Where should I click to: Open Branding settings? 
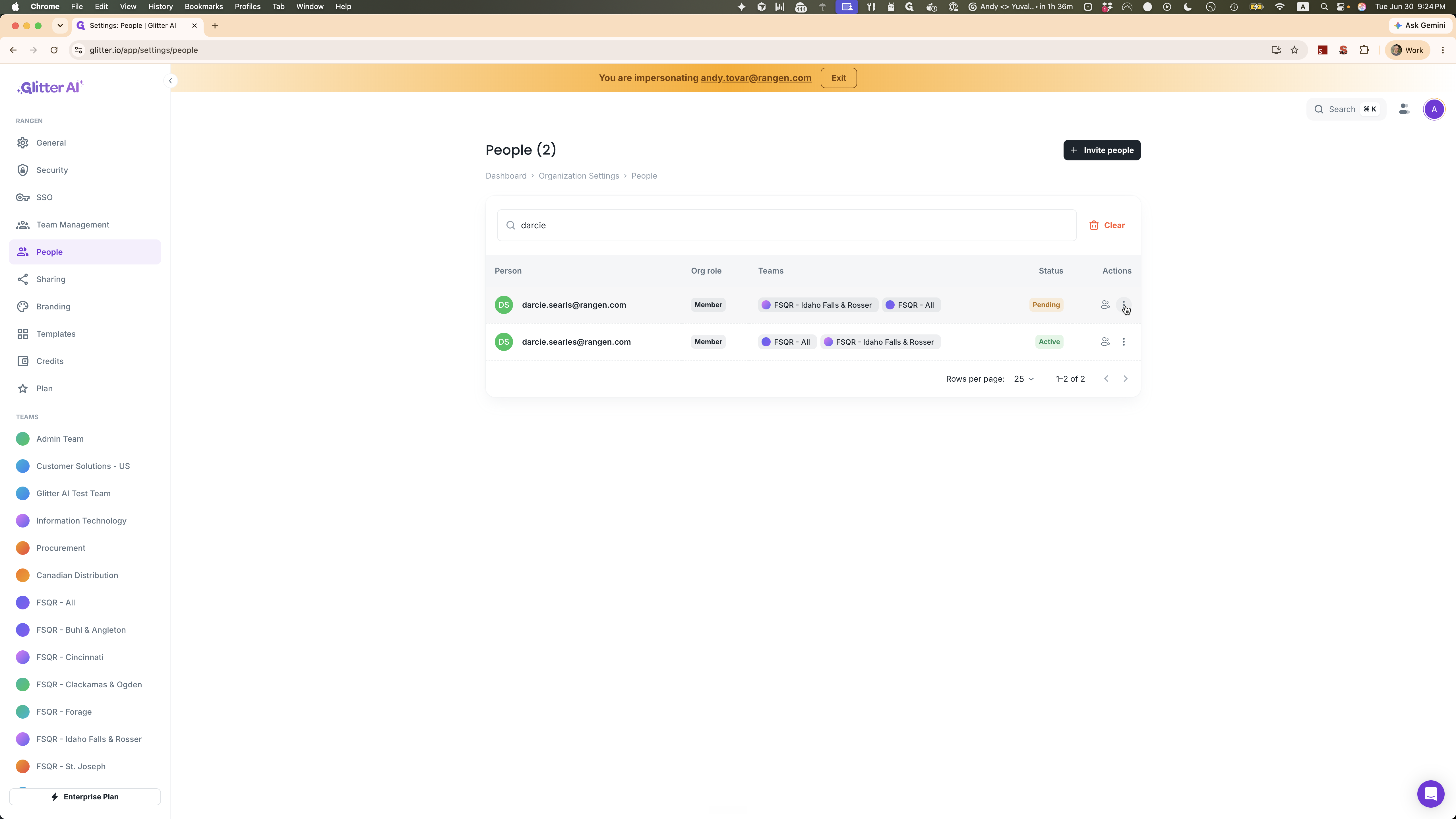[85, 306]
